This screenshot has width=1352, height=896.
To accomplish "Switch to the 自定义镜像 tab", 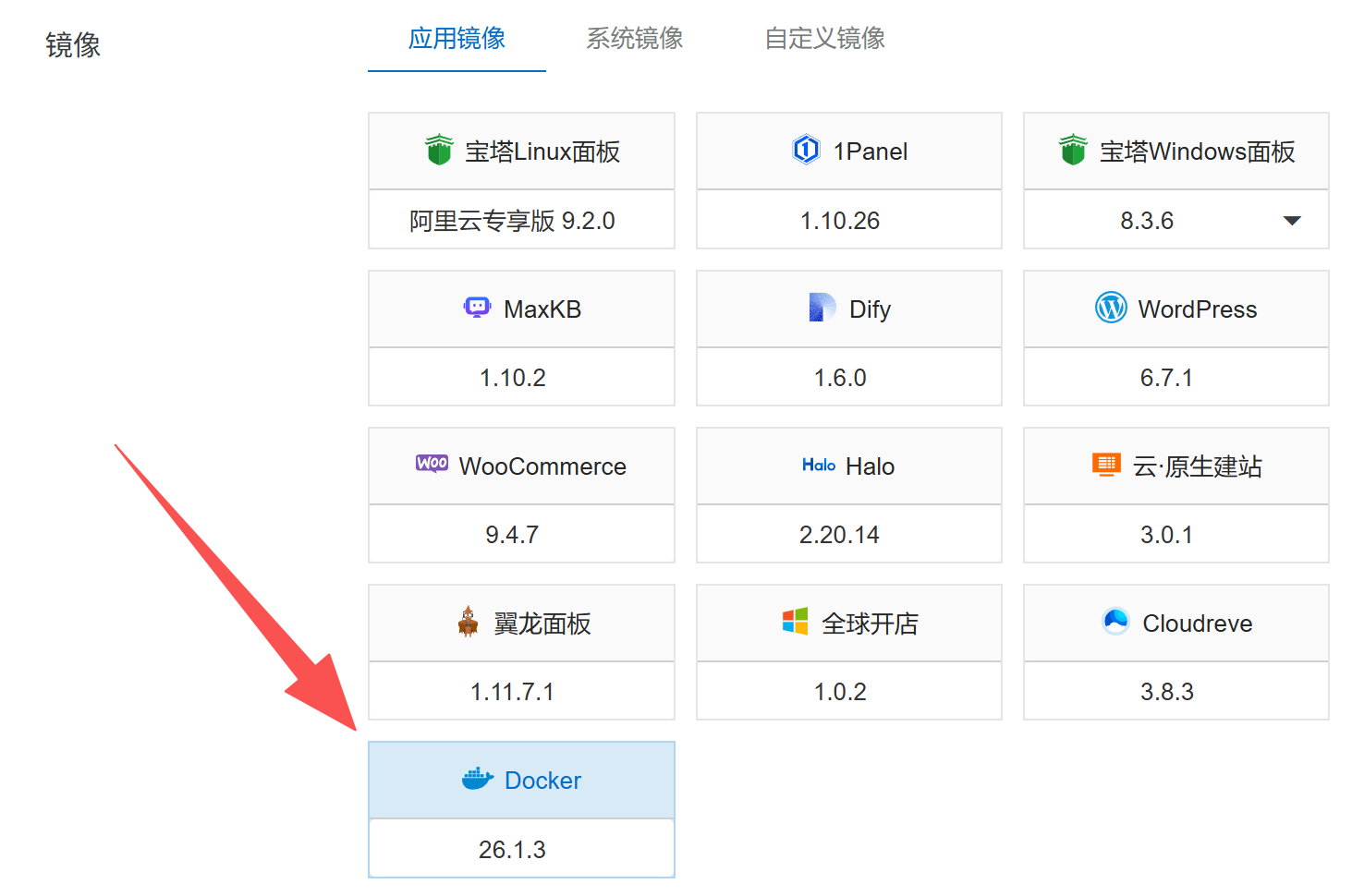I will click(824, 38).
